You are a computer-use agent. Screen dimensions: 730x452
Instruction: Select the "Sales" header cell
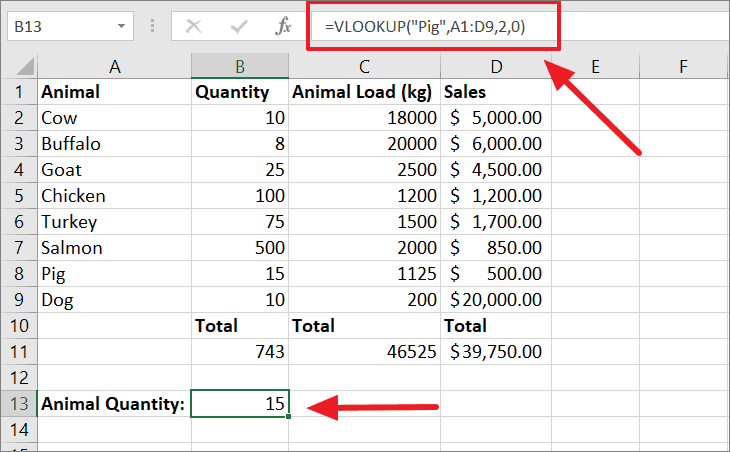pyautogui.click(x=496, y=92)
